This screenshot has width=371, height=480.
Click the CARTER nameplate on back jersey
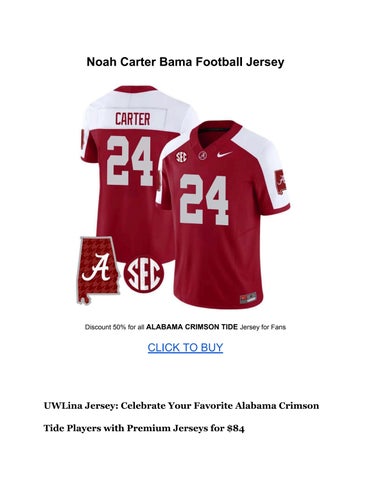[133, 119]
